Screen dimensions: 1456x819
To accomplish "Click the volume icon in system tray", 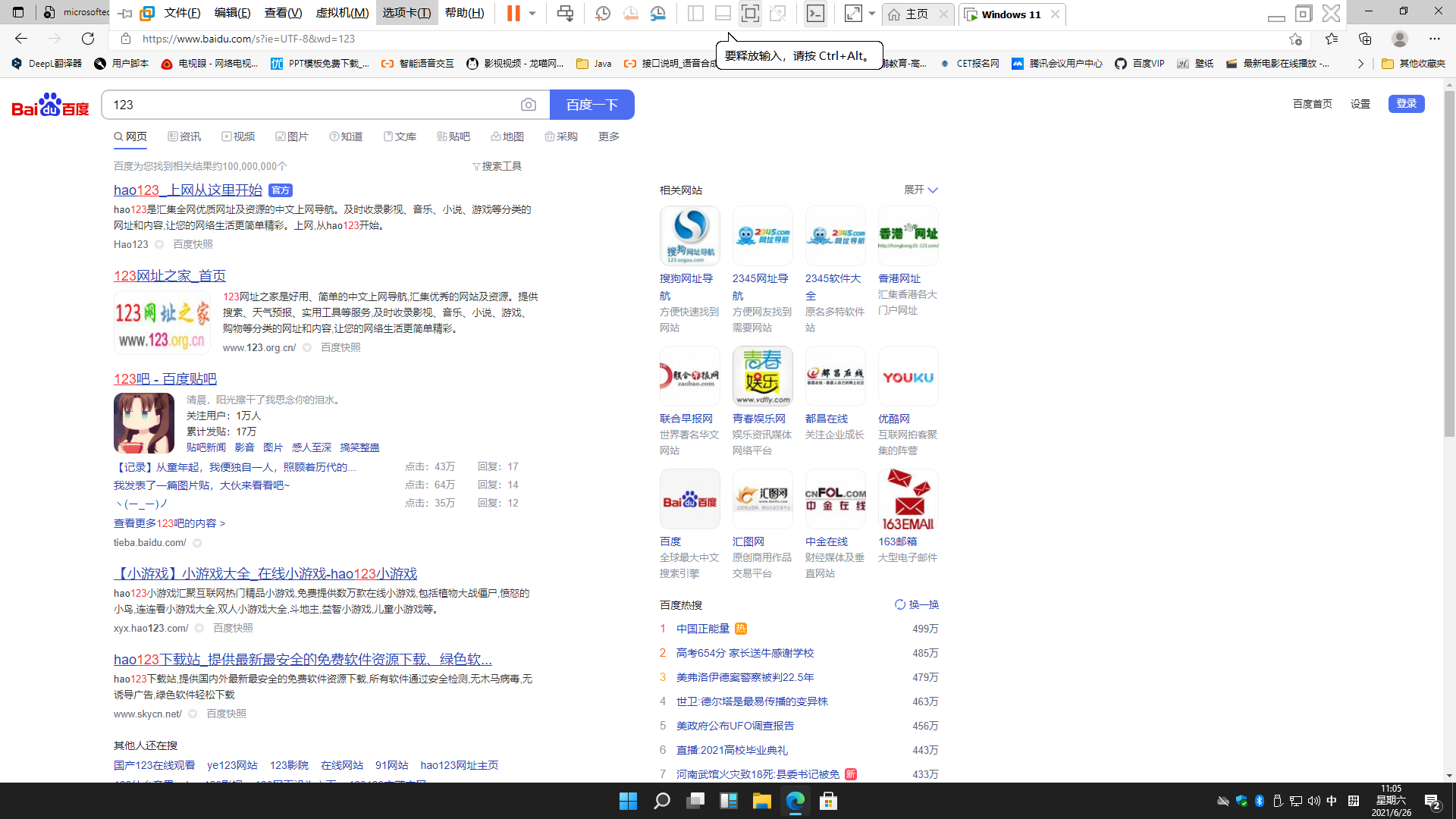I will point(1313,801).
